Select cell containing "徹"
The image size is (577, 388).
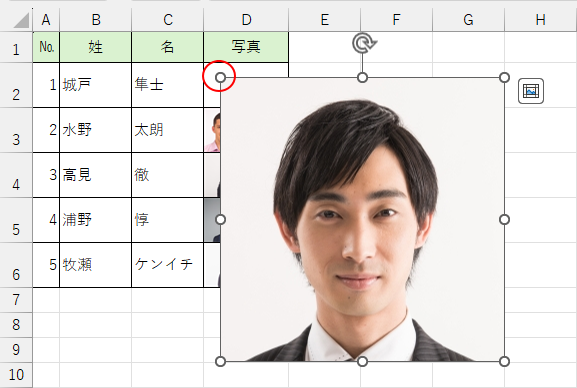tap(167, 175)
